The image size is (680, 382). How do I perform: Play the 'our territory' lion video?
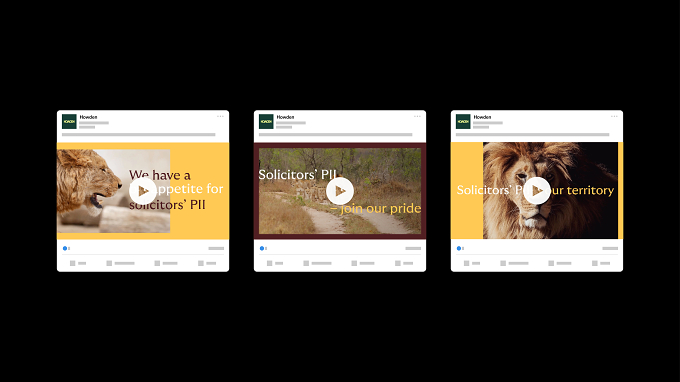pos(536,191)
